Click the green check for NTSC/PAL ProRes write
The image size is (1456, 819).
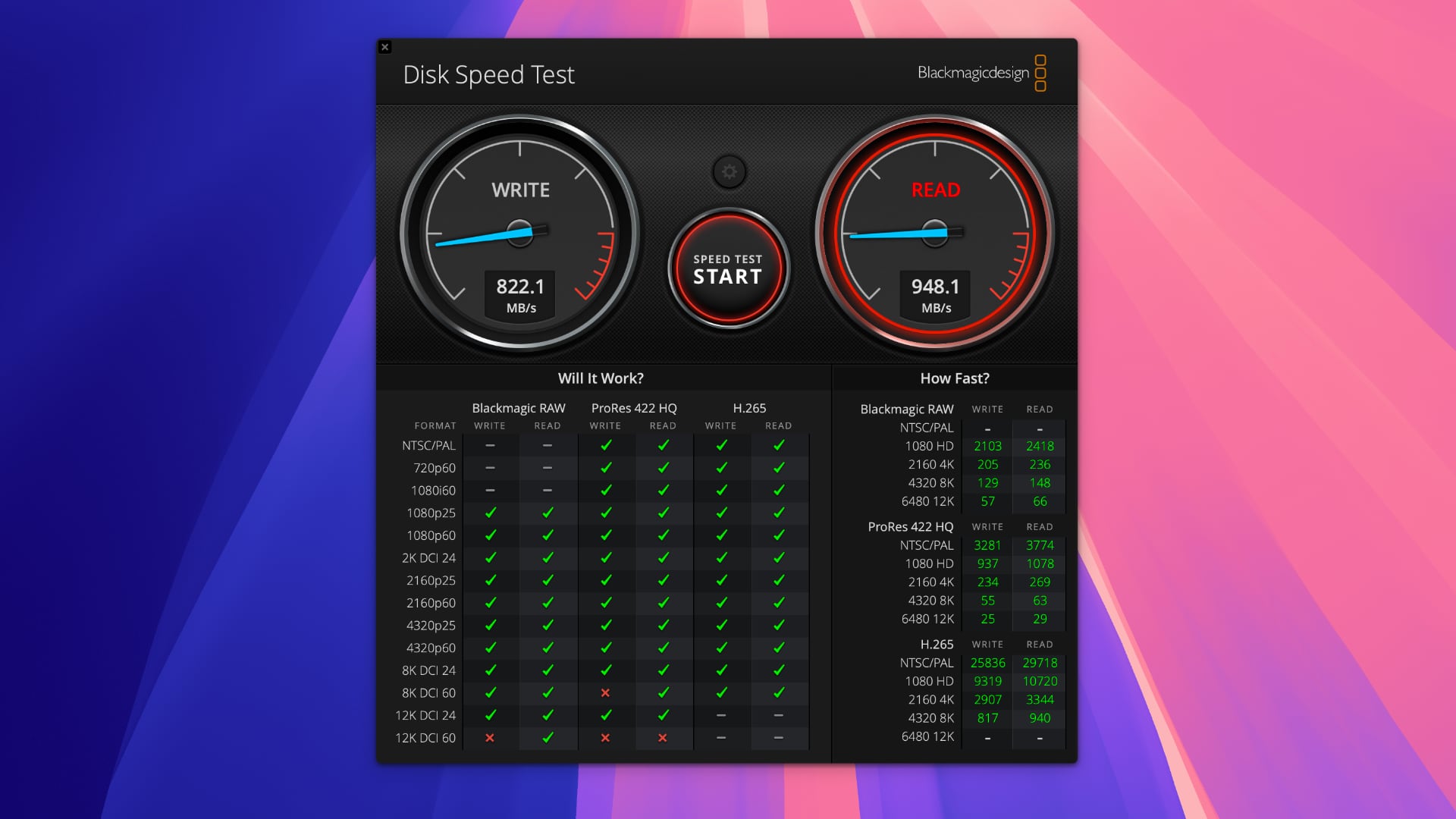point(606,446)
